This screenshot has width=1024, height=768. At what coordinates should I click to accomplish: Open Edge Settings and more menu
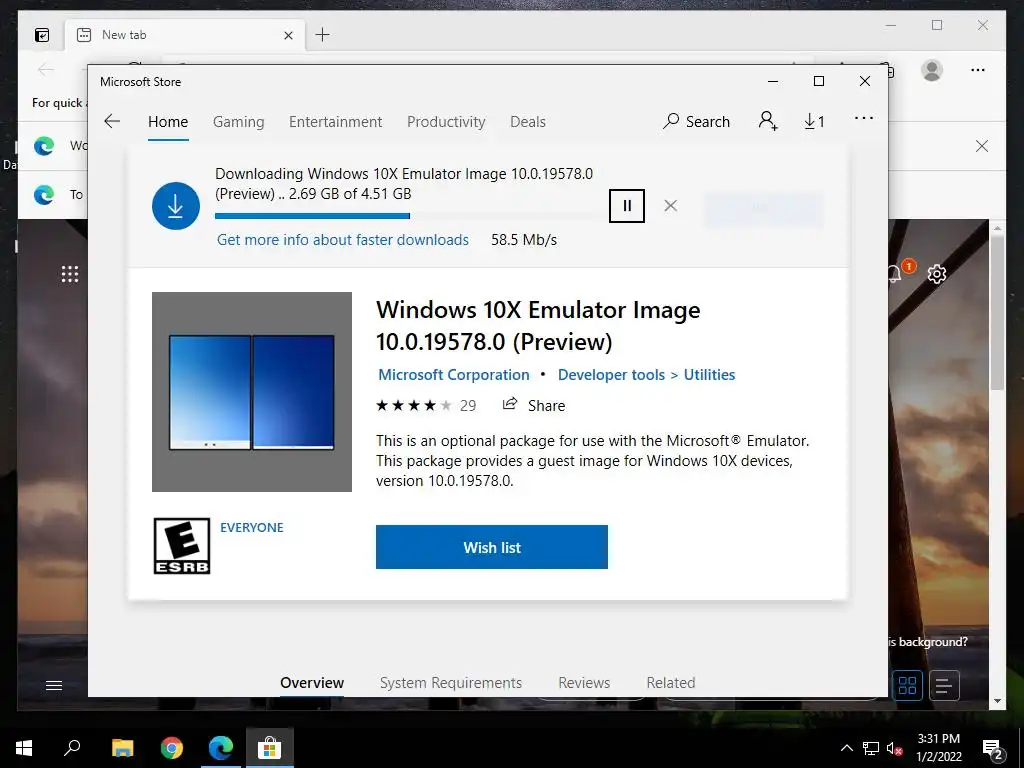point(978,70)
